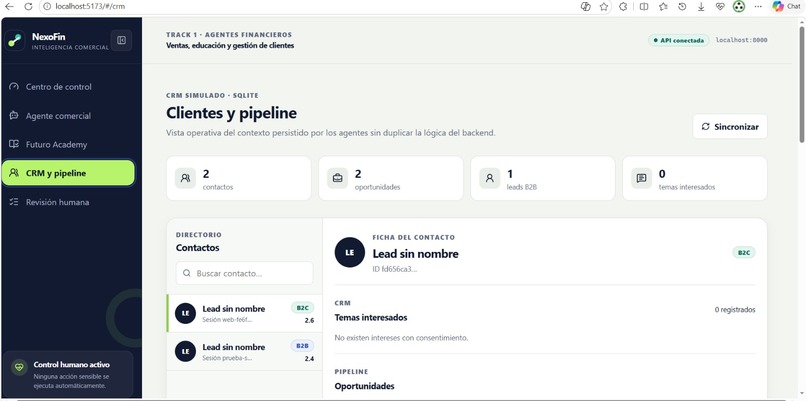Select the Lead sin nombre B2B contact
This screenshot has width=806, height=401.
pos(244,351)
